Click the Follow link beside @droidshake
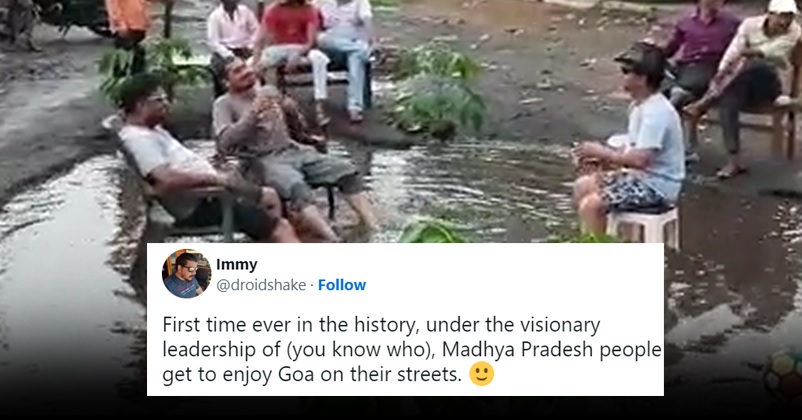Image resolution: width=802 pixels, height=420 pixels. coord(342,285)
